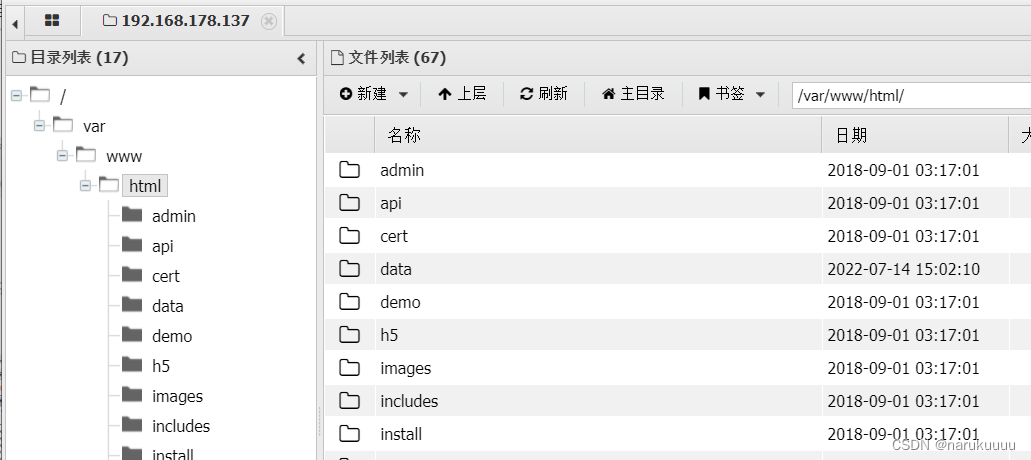1031x460 pixels.
Task: Collapse the root / tree node
Action: pos(16,96)
